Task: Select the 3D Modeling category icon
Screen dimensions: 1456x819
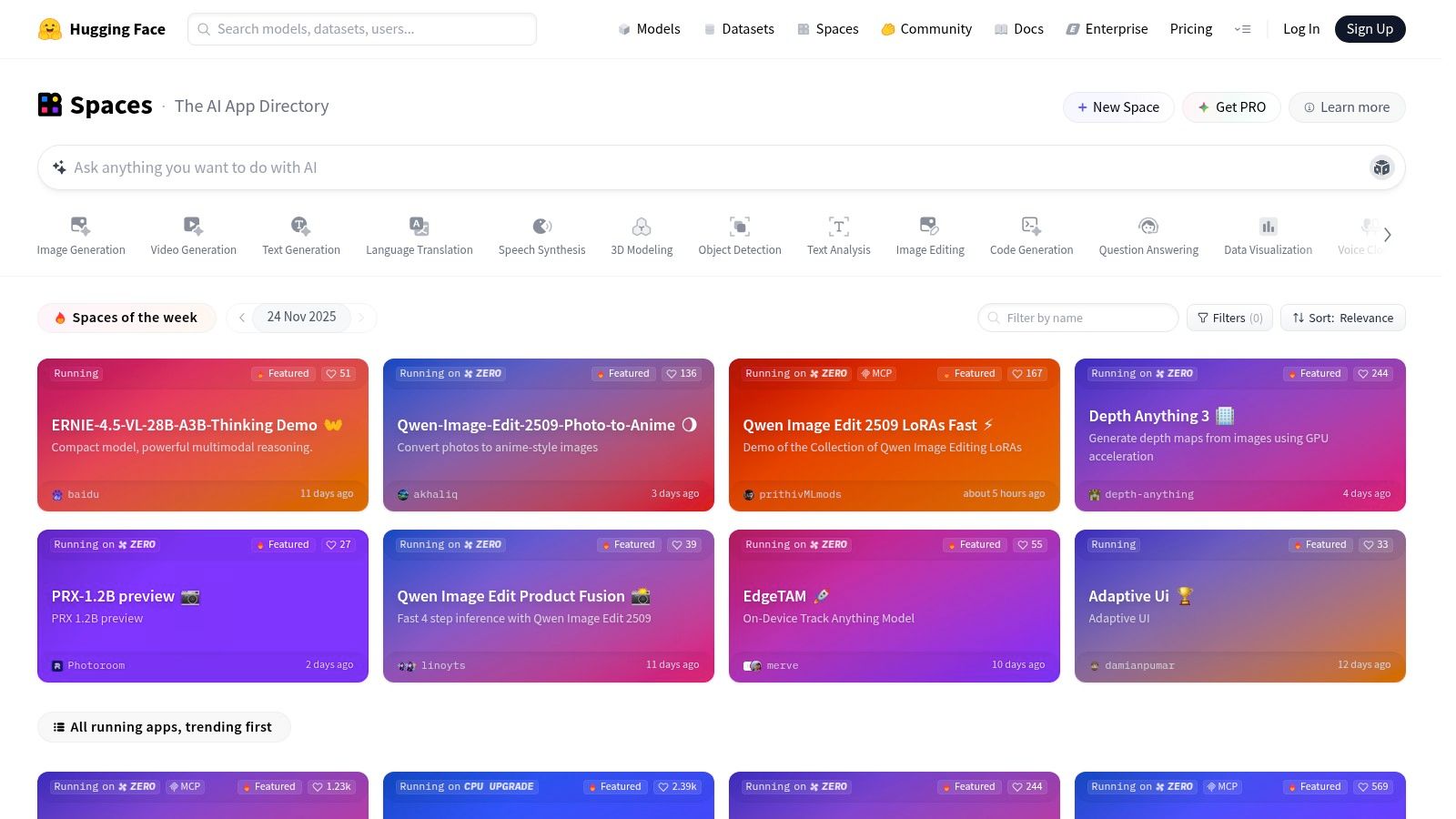Action: point(642,227)
